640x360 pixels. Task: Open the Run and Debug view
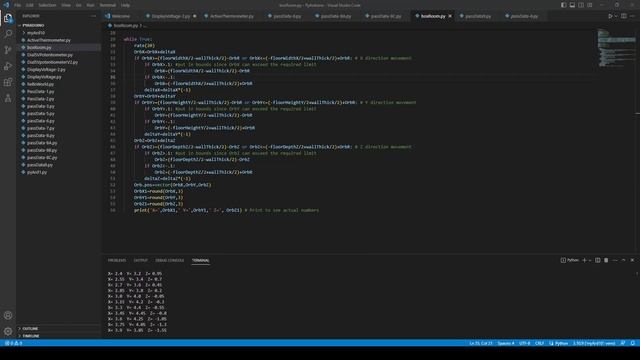point(8,66)
